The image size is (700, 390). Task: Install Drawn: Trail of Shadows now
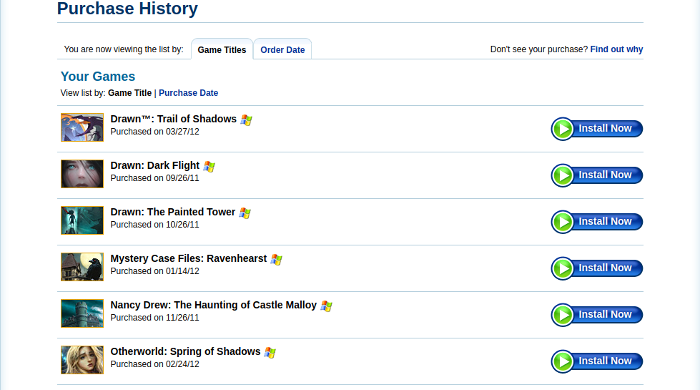pyautogui.click(x=597, y=129)
